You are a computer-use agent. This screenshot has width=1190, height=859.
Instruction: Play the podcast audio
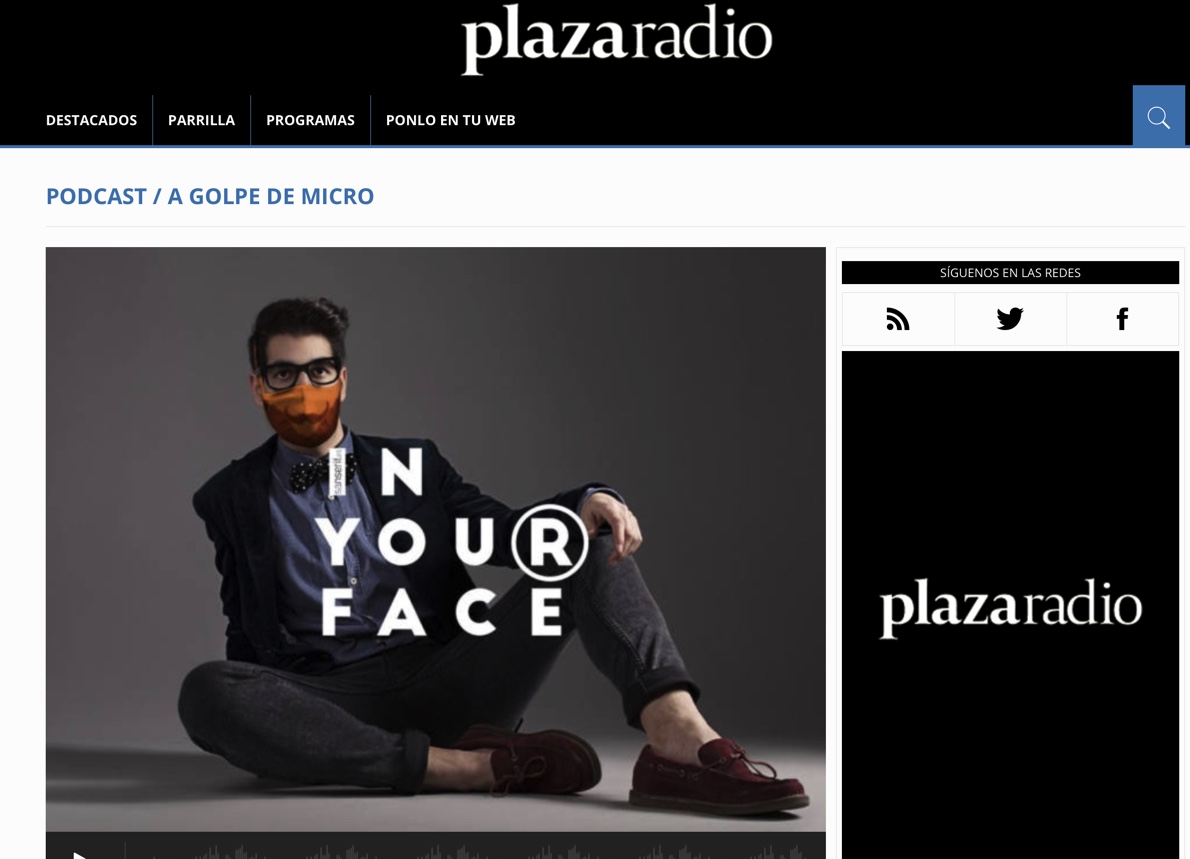point(80,854)
